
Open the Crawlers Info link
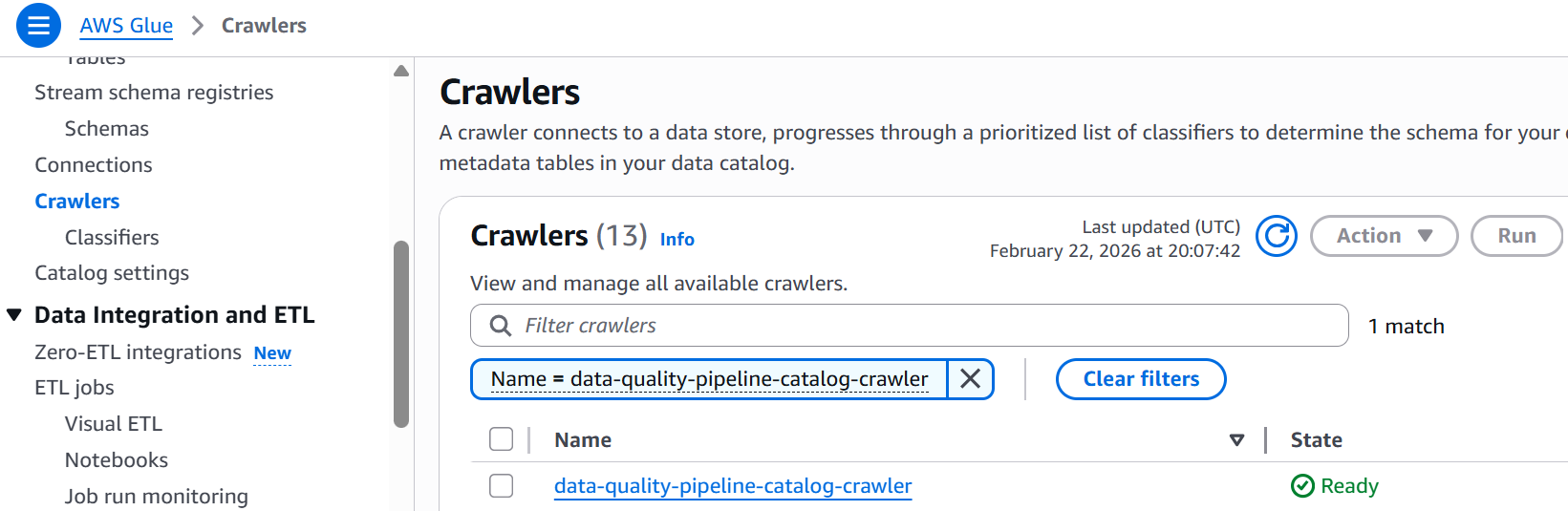point(677,240)
